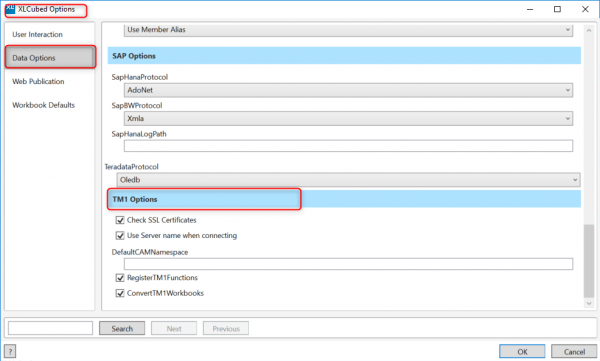The height and width of the screenshot is (361, 600).
Task: Click the TeradataProtocol label
Action: tap(131, 167)
